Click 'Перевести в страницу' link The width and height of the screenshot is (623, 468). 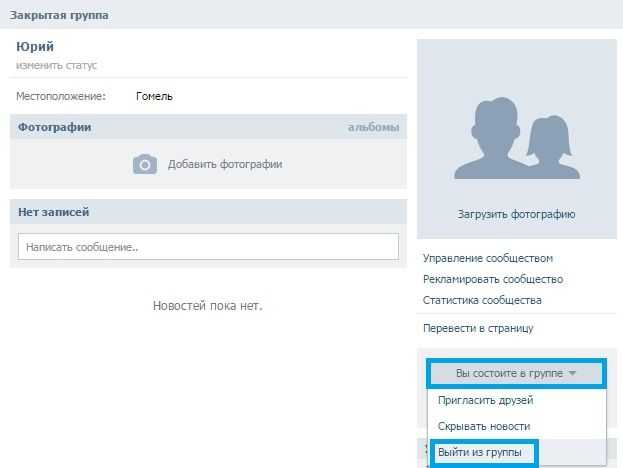coord(478,328)
